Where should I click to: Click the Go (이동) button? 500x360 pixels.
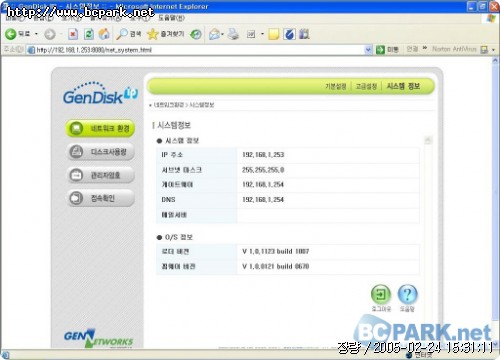pyautogui.click(x=387, y=50)
